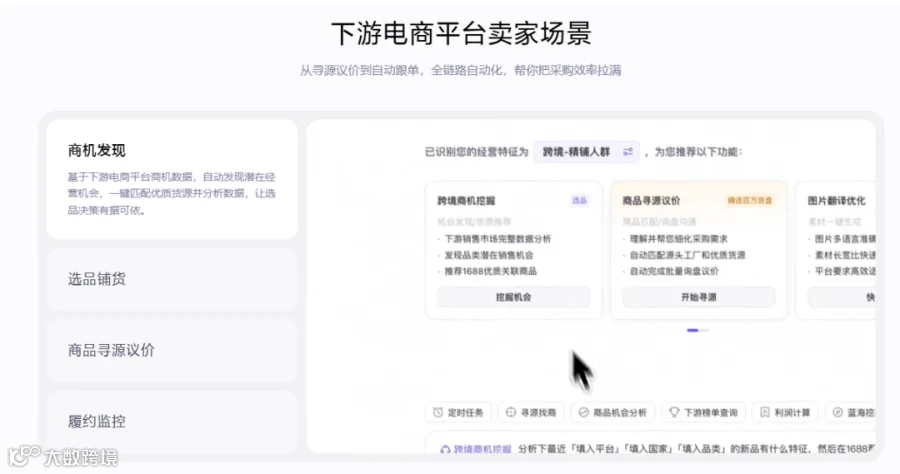The height and width of the screenshot is (474, 900).
Task: Click bullet text 发现品类潜在销售机会
Action: click(x=489, y=255)
